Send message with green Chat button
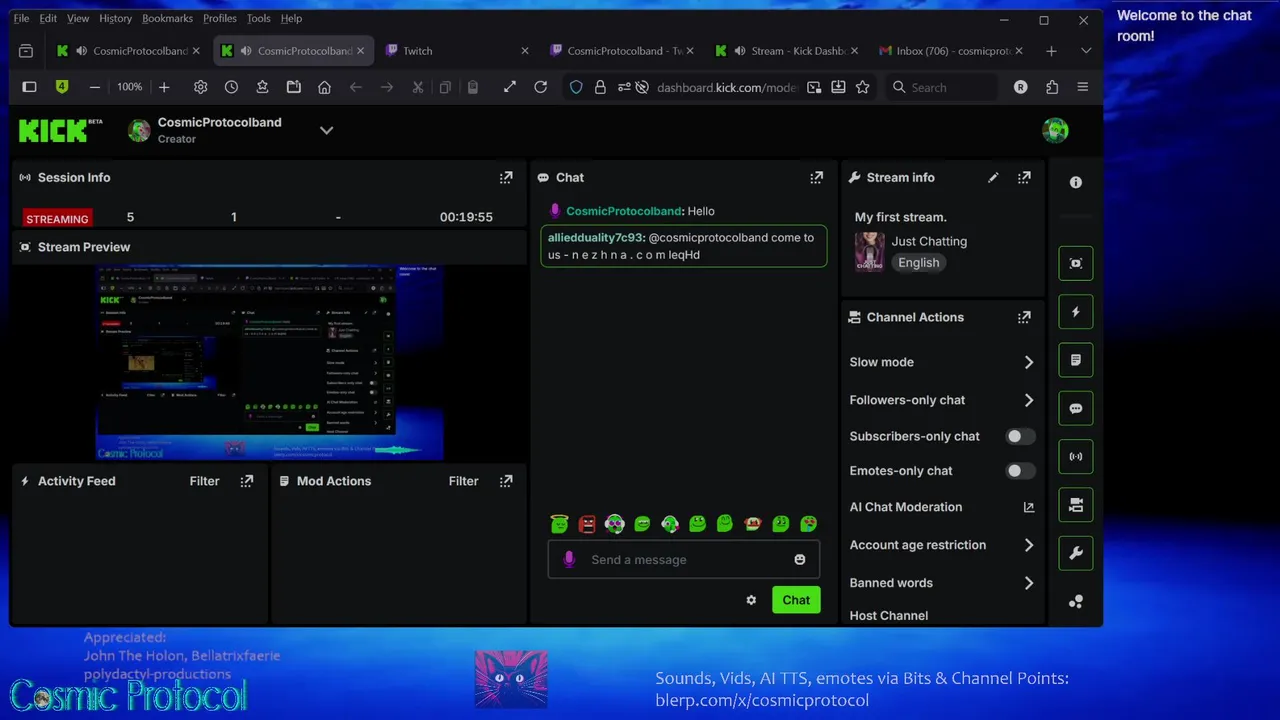The height and width of the screenshot is (720, 1280). (x=796, y=600)
